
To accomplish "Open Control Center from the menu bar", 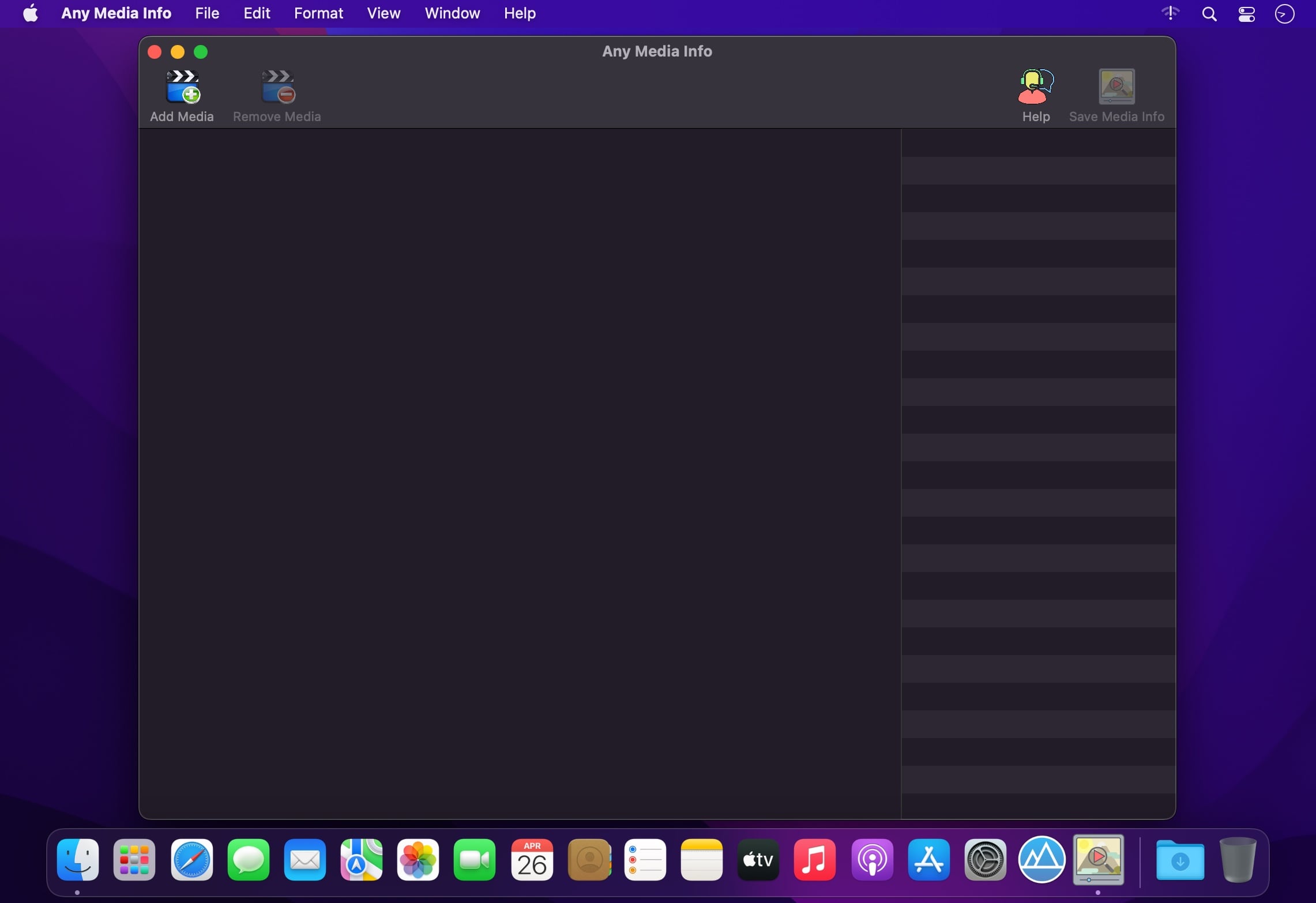I will (x=1247, y=14).
